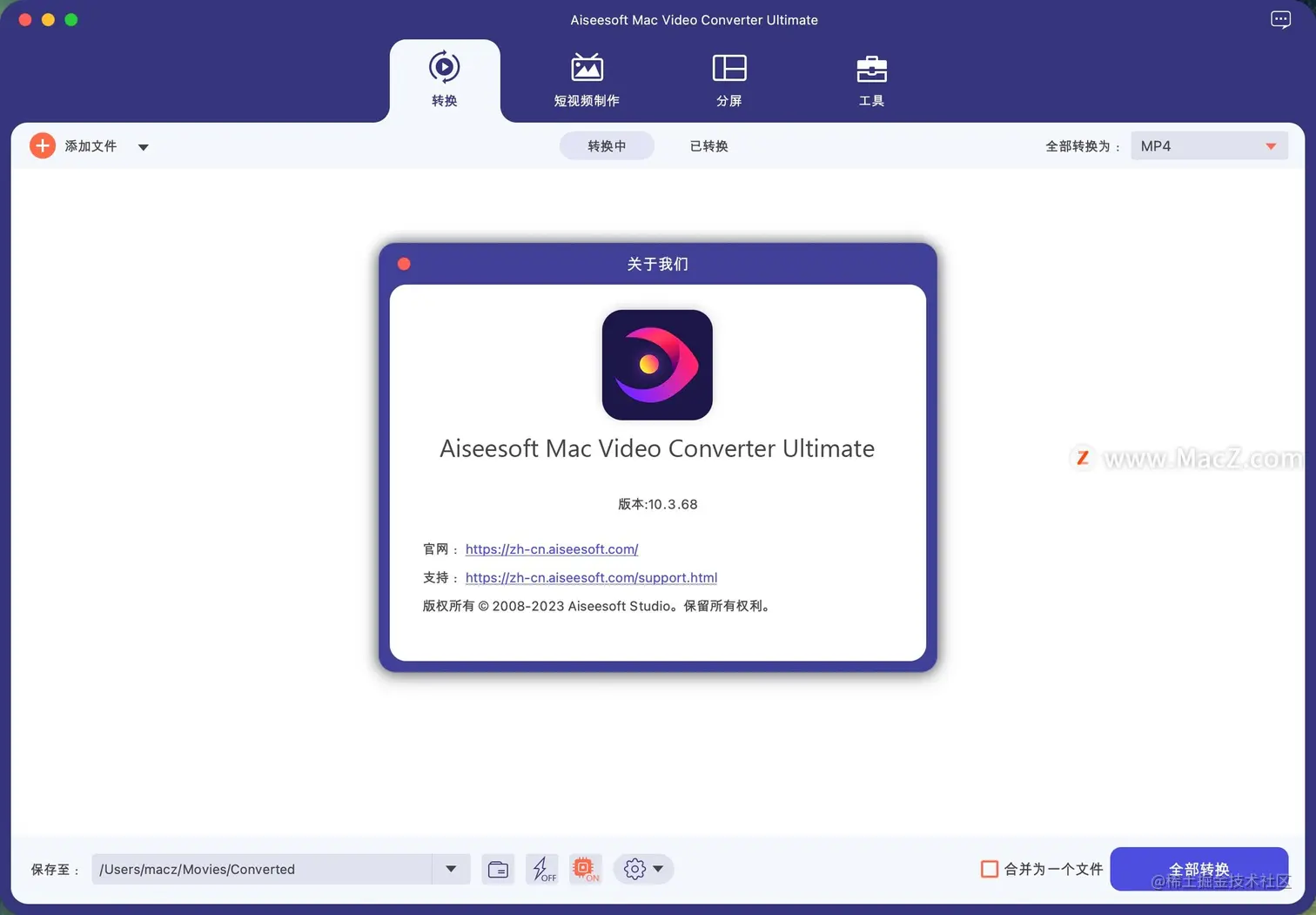Click the yellow minimize window button
This screenshot has height=915, width=1316.
point(48,19)
